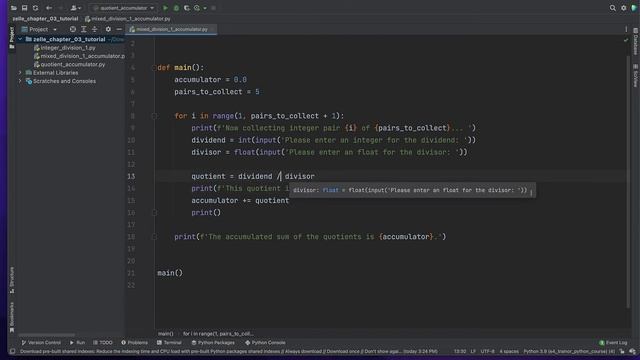
Task: Open Terminal tool window
Action: pyautogui.click(x=169, y=343)
